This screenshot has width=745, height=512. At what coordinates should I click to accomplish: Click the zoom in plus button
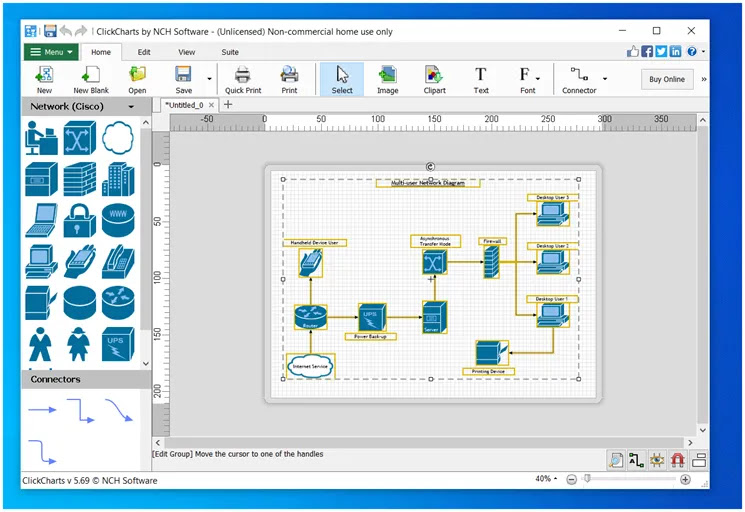[685, 480]
